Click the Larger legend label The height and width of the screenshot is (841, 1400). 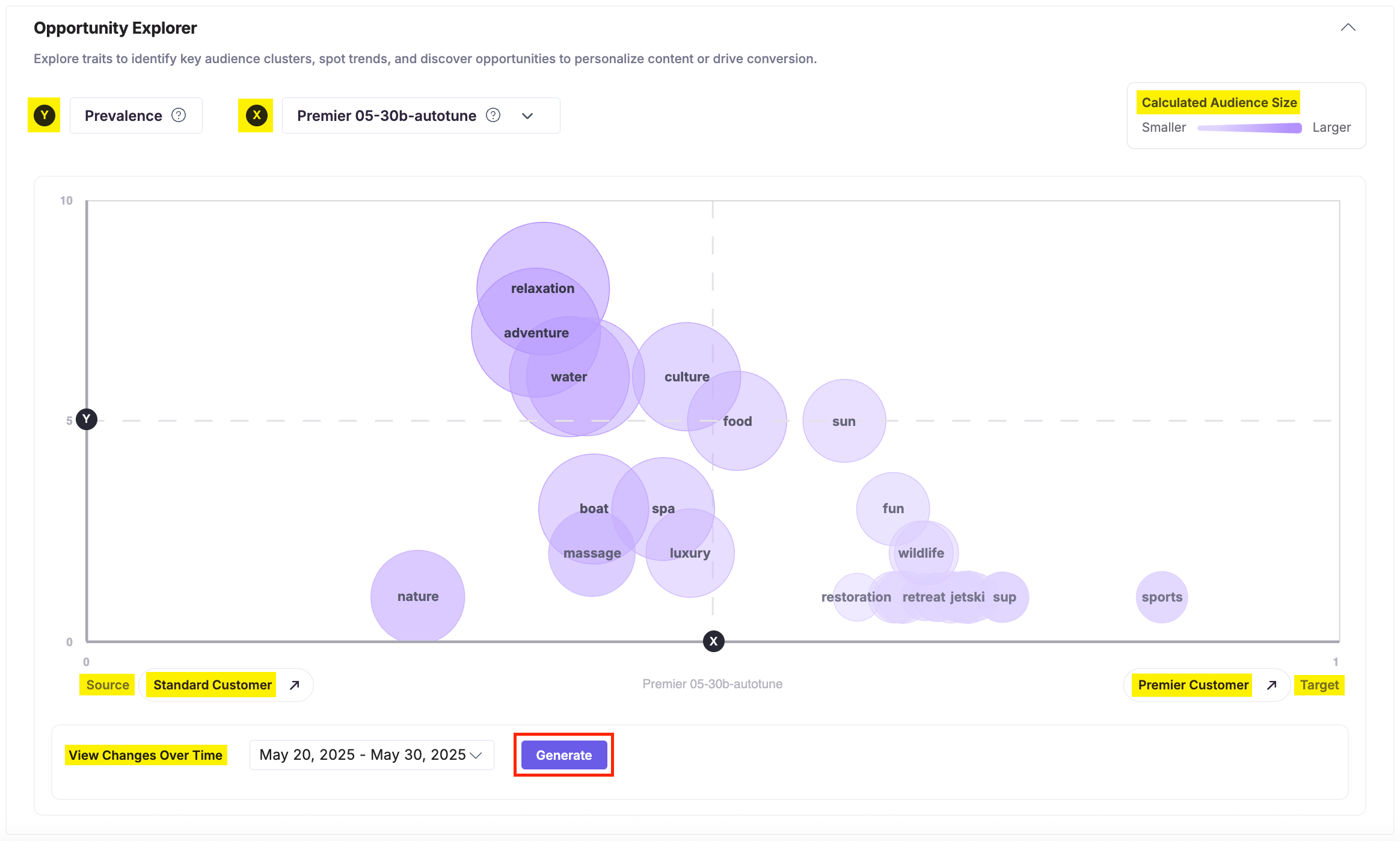point(1331,128)
